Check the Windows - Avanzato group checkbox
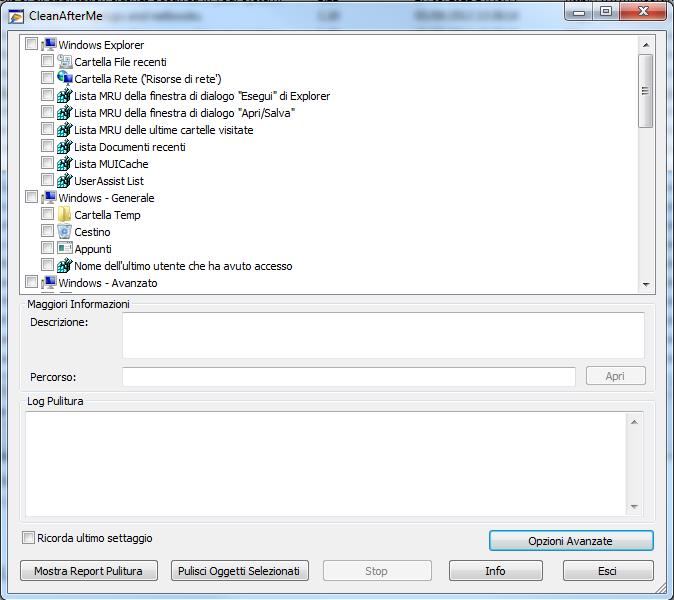 31,282
